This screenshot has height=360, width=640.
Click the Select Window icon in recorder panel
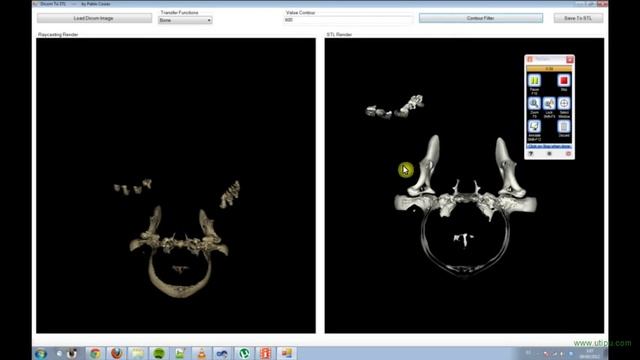click(x=564, y=104)
